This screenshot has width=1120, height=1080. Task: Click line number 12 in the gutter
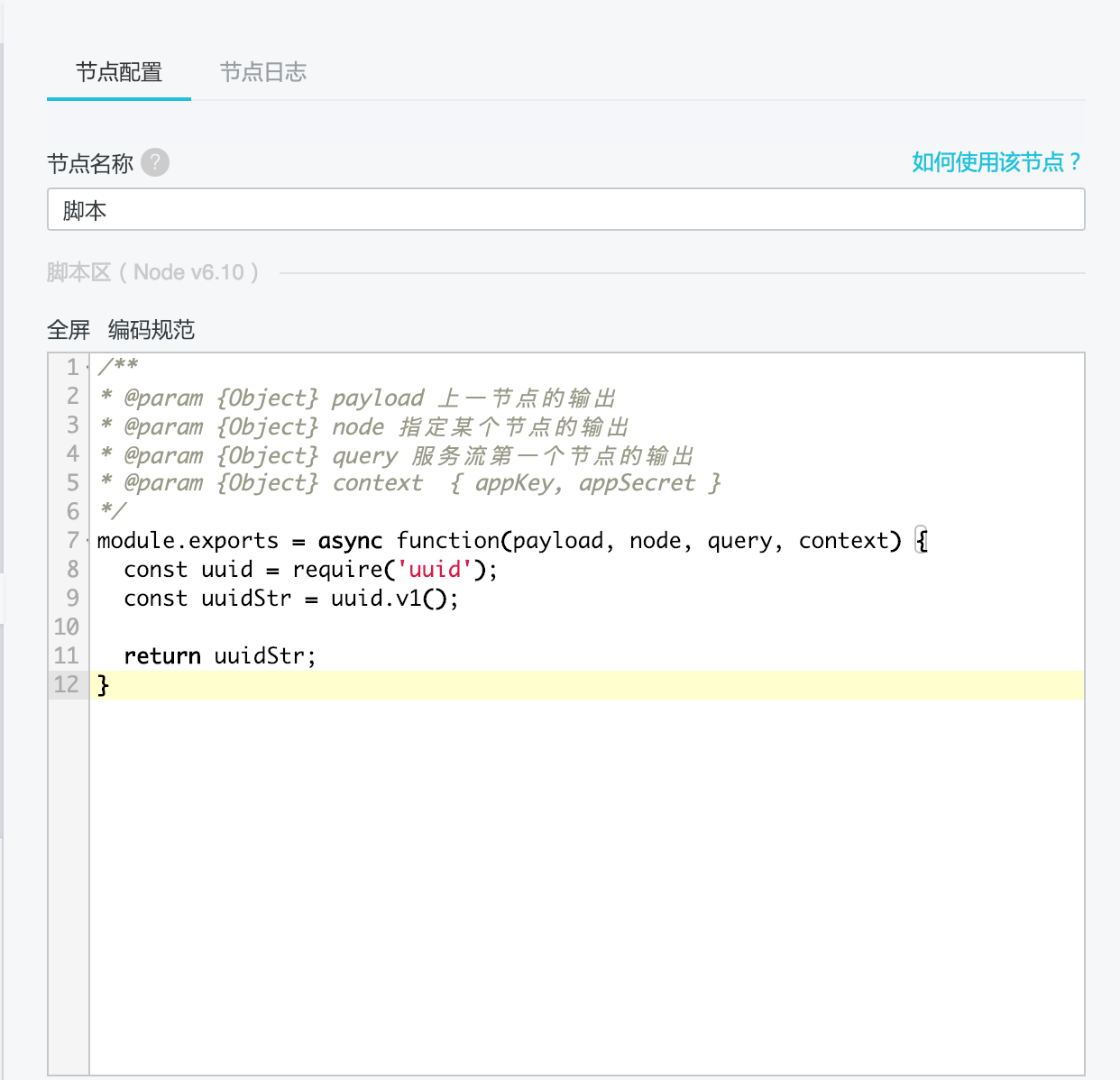coord(67,685)
